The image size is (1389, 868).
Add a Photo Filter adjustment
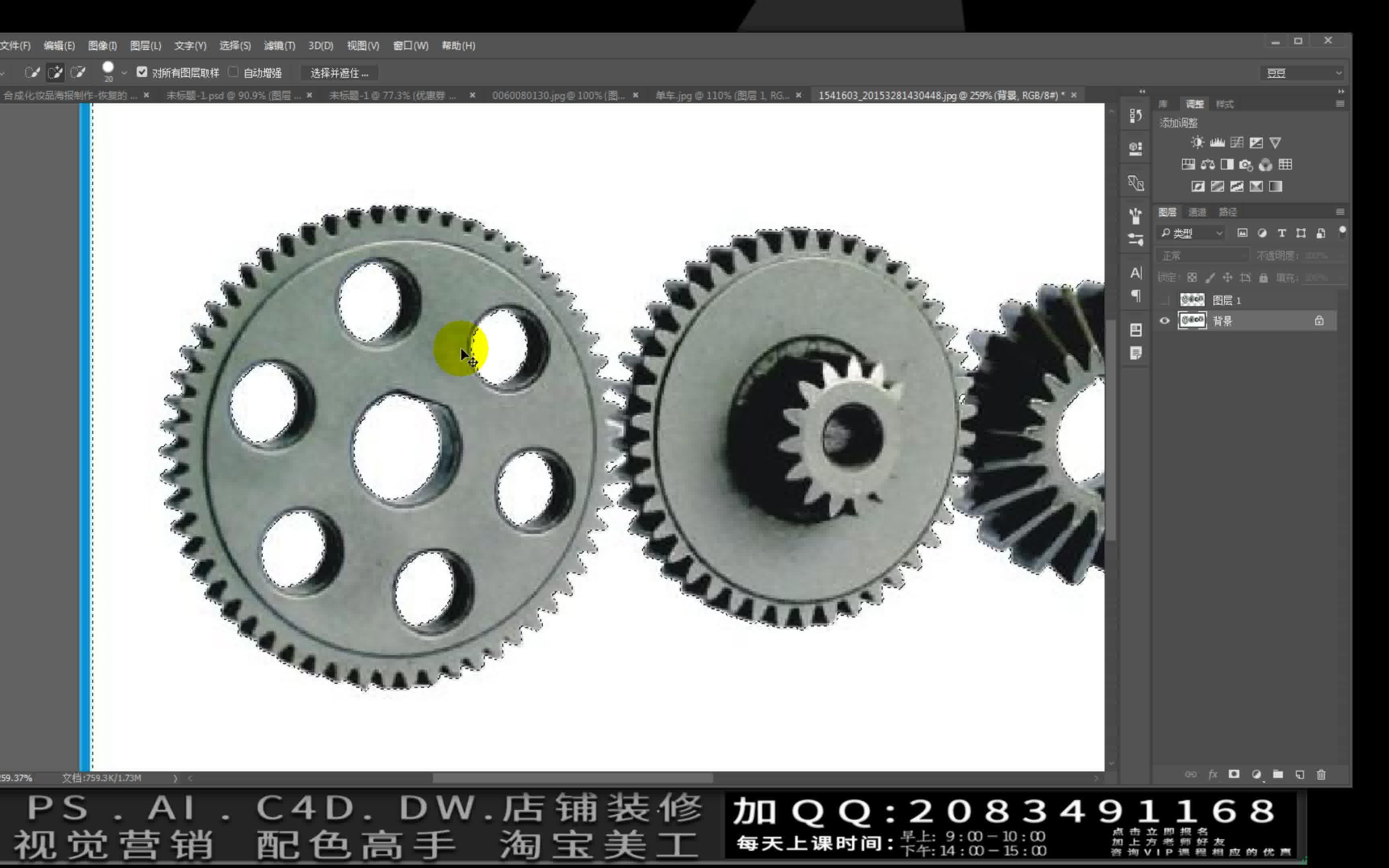coord(1246,165)
